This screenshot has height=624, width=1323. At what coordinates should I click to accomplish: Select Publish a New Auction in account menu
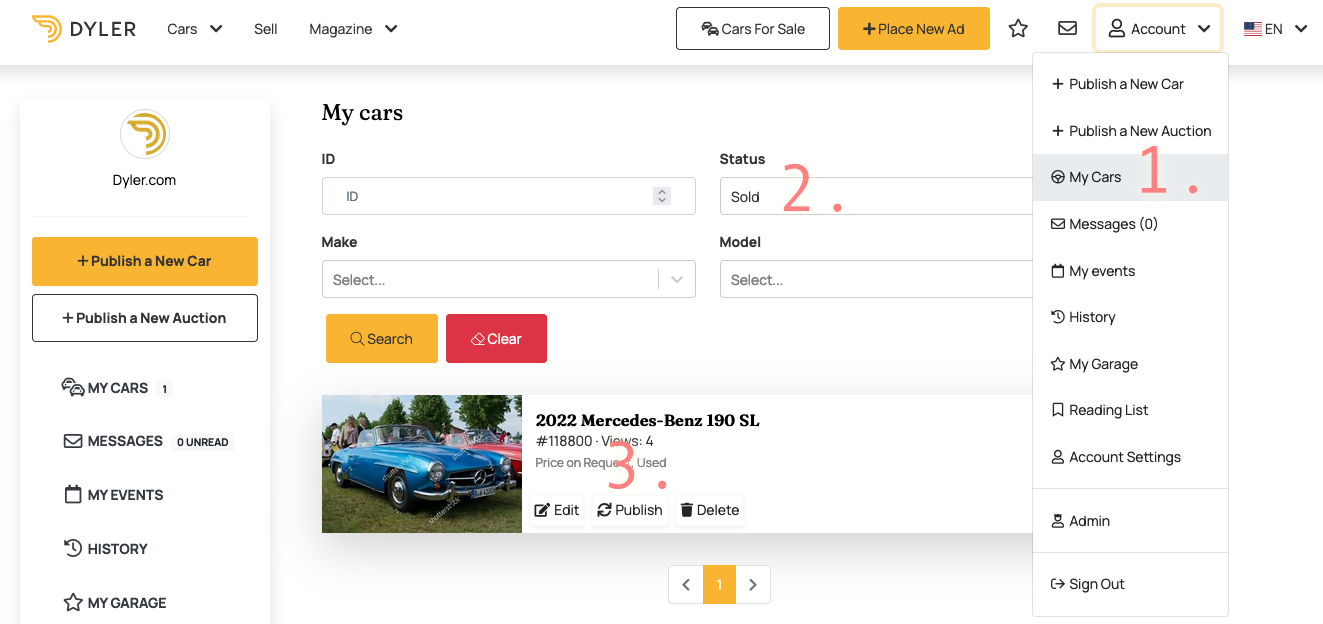click(x=1130, y=131)
